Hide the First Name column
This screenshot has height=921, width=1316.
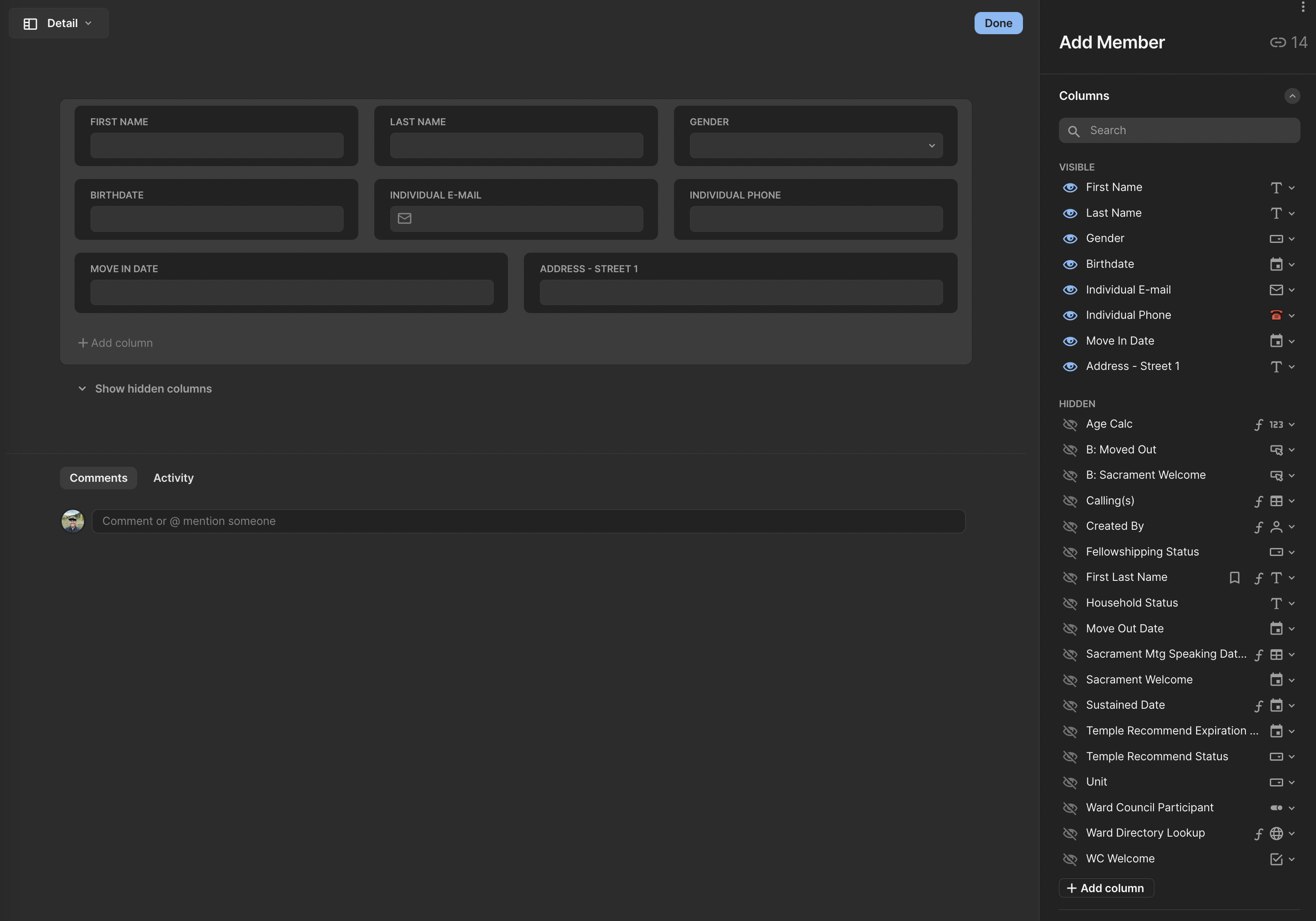[1070, 187]
